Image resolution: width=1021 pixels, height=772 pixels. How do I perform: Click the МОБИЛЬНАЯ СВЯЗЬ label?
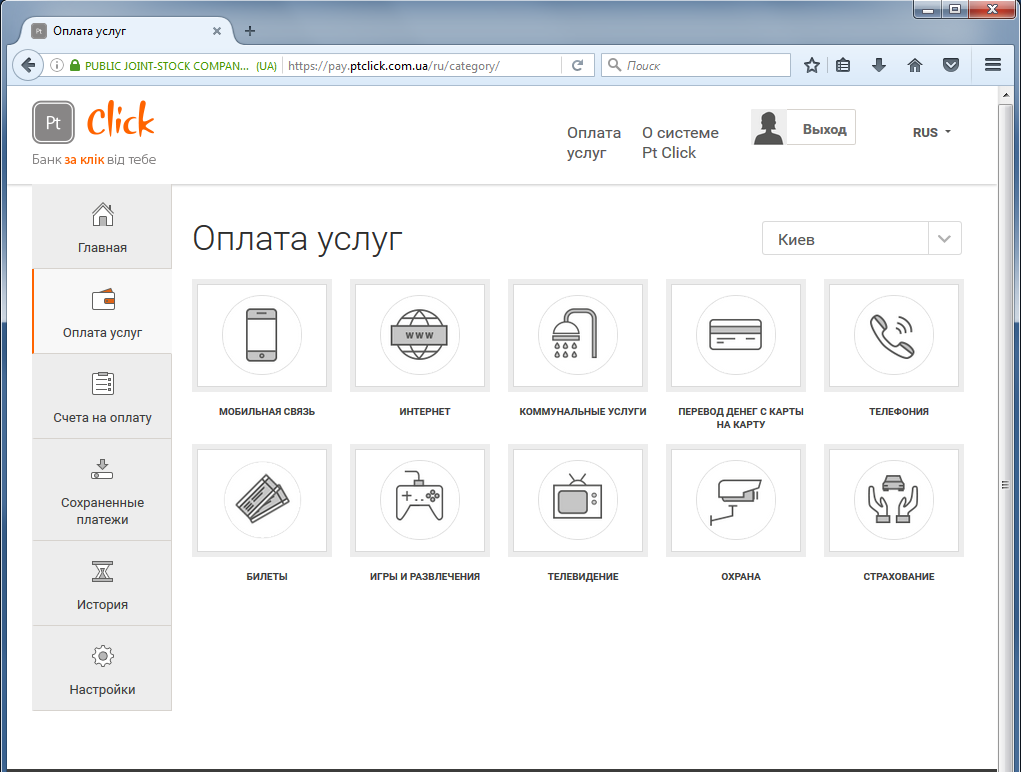pyautogui.click(x=267, y=411)
